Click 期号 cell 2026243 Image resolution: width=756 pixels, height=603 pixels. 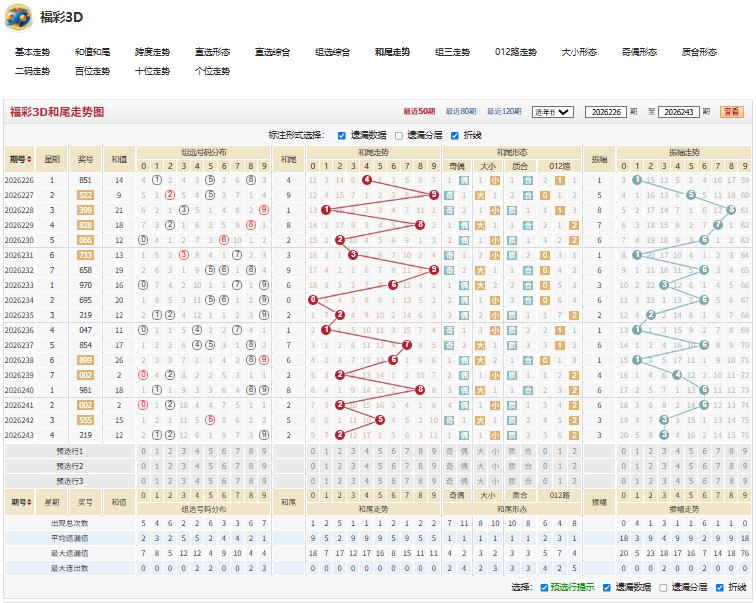[x=19, y=435]
